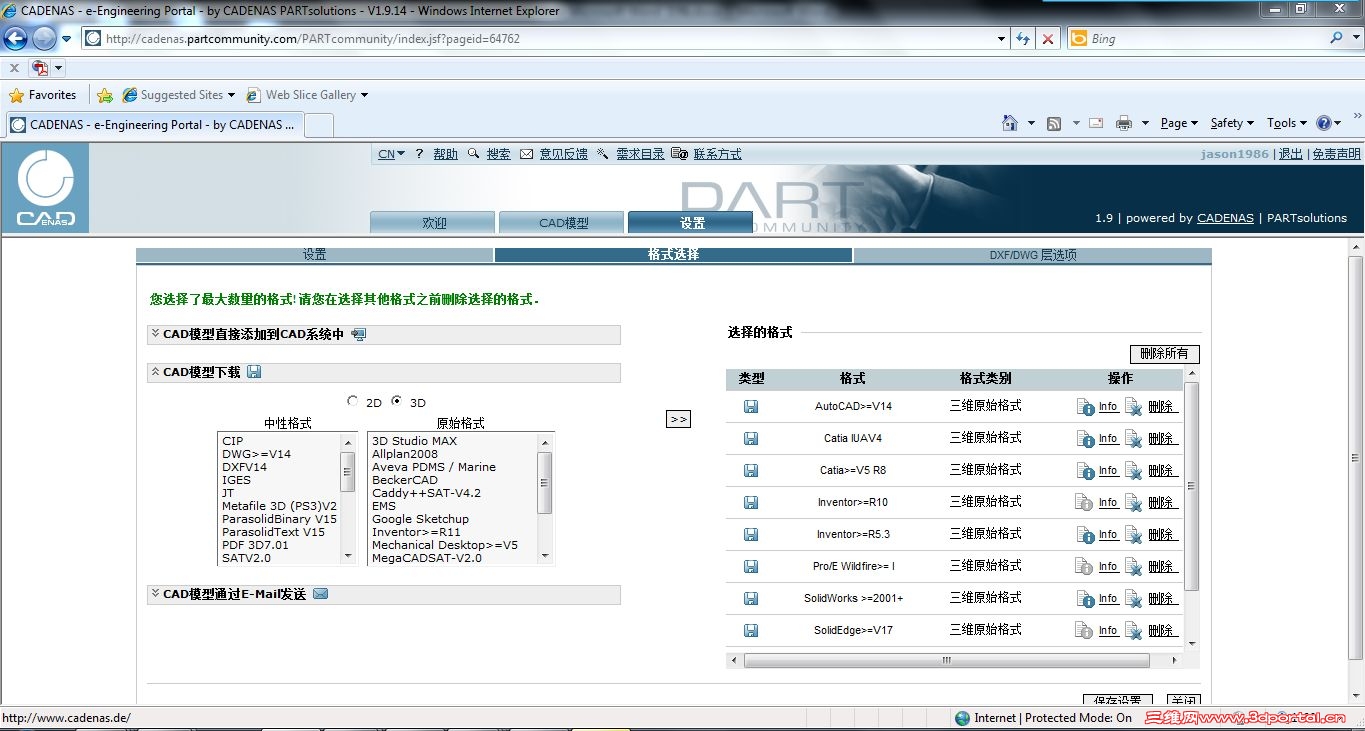Viewport: 1365px width, 731px height.
Task: Click the envelope icon beside the E-Mail发送 heading
Action: pos(321,594)
